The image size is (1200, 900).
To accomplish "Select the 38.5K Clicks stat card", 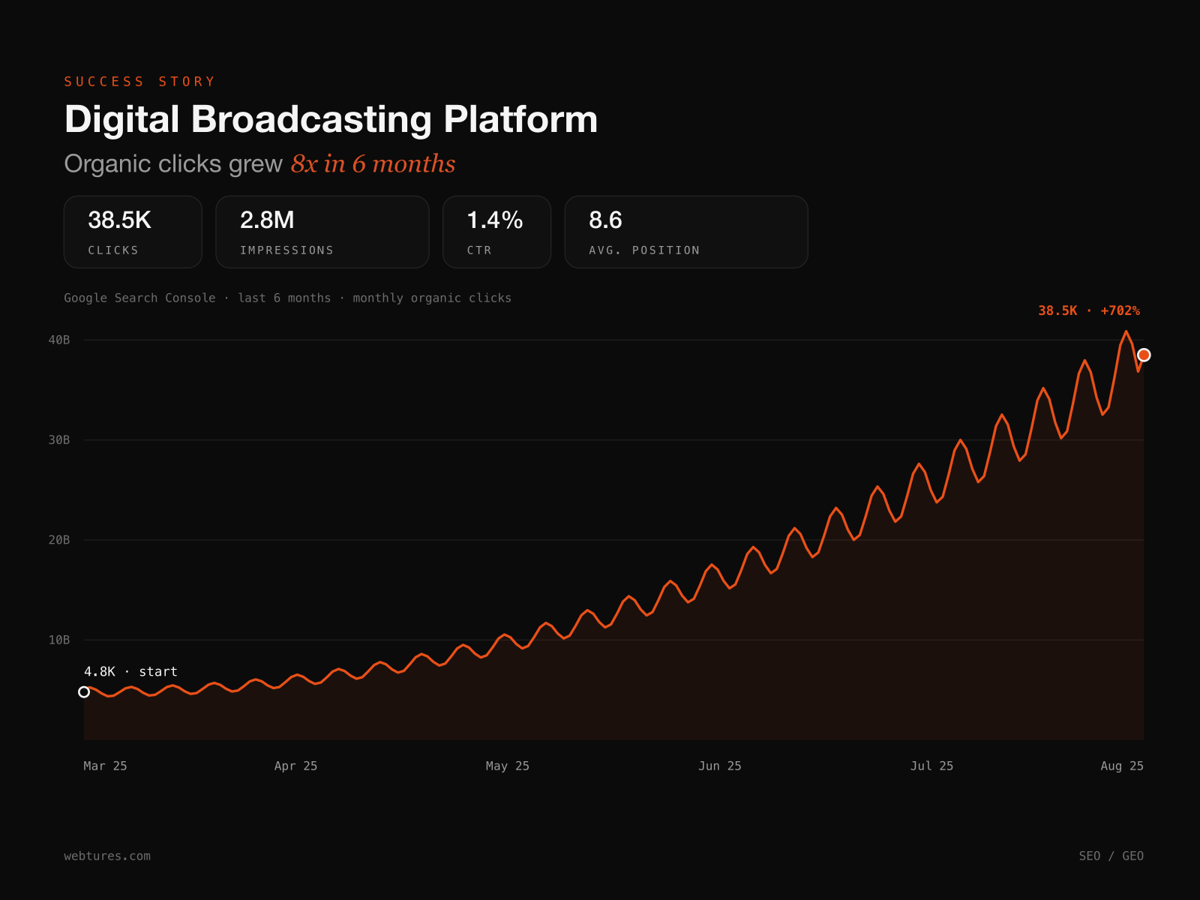I will click(x=133, y=232).
